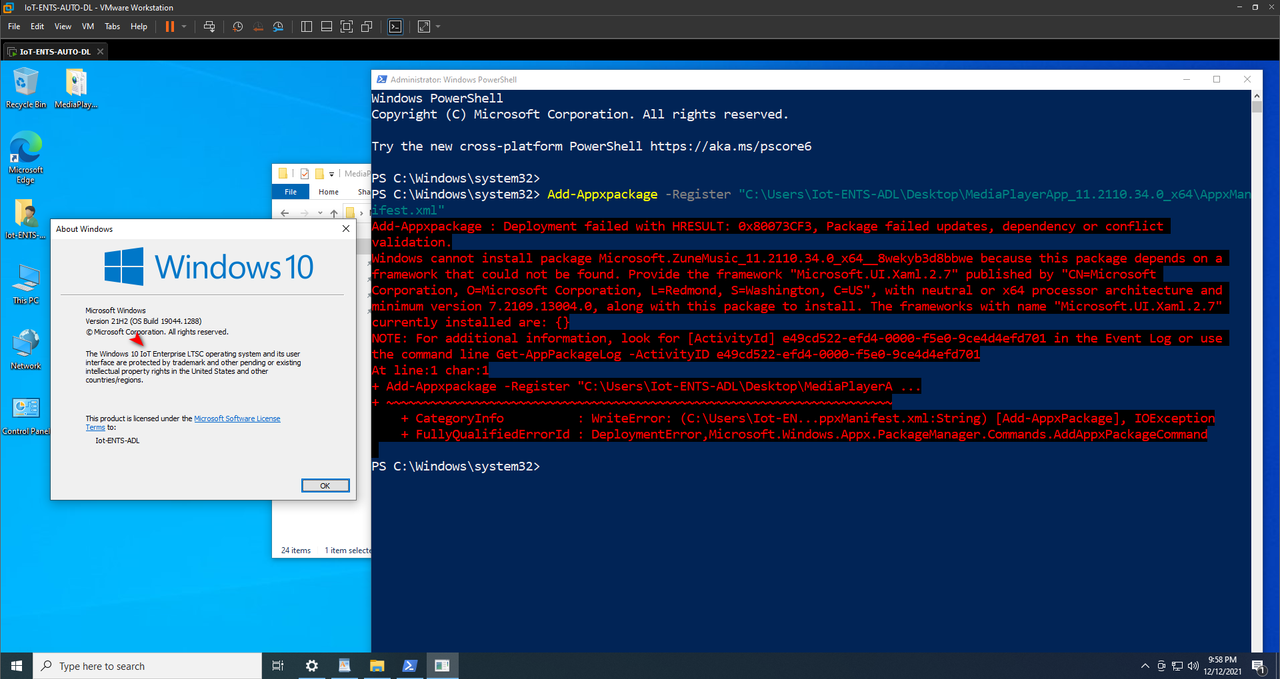Open File Explorer taskbar icon
The image size is (1280, 679).
pos(377,665)
